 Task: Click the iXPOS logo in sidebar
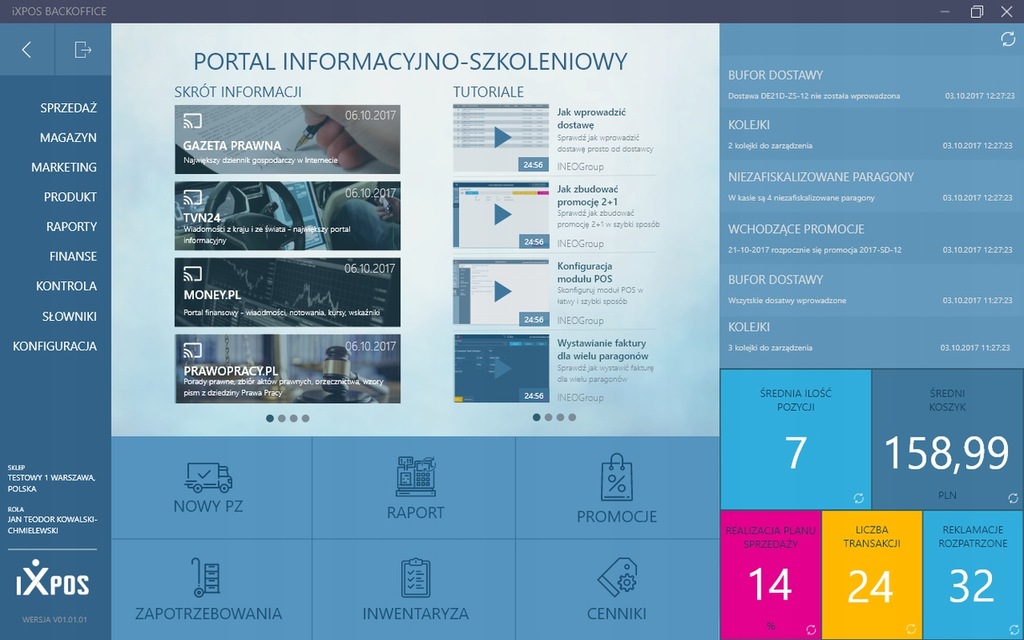pyautogui.click(x=52, y=578)
